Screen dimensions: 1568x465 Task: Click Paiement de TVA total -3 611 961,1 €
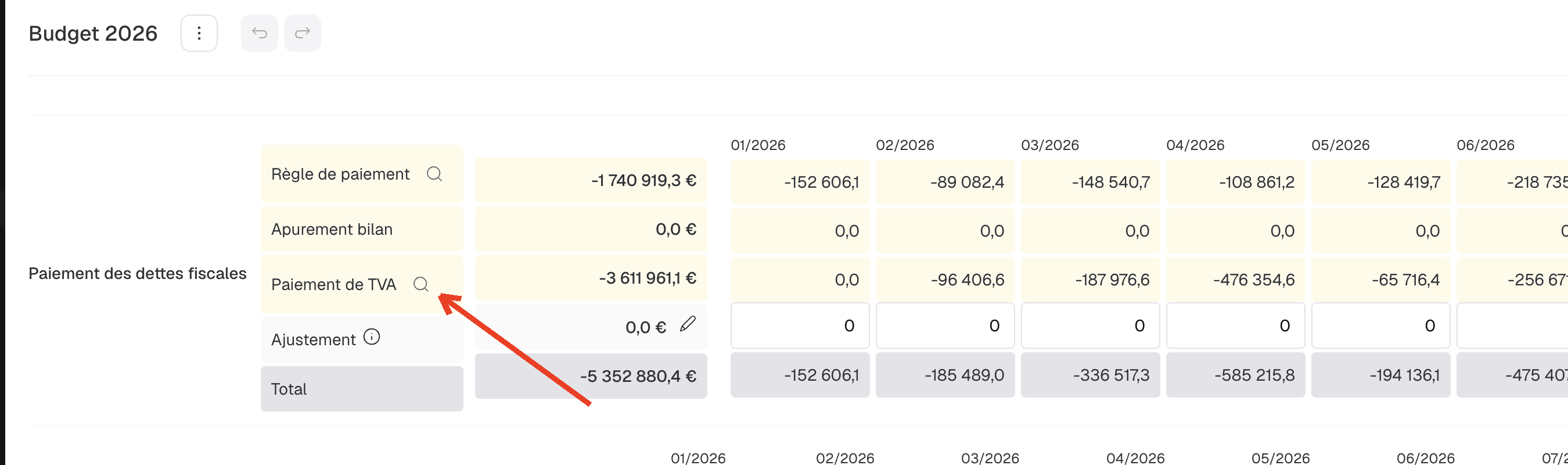tap(647, 278)
